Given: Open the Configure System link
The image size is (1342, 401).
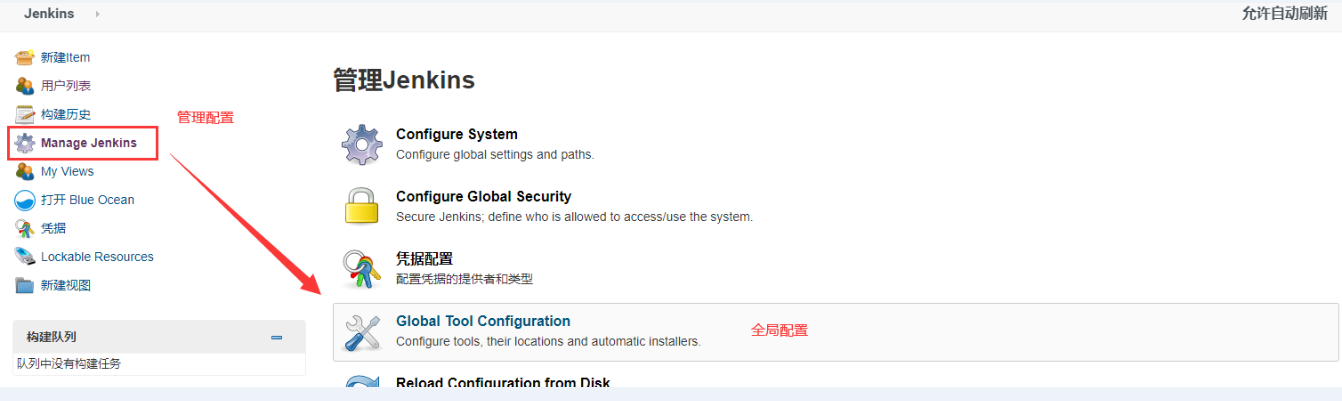Looking at the screenshot, I should [457, 134].
